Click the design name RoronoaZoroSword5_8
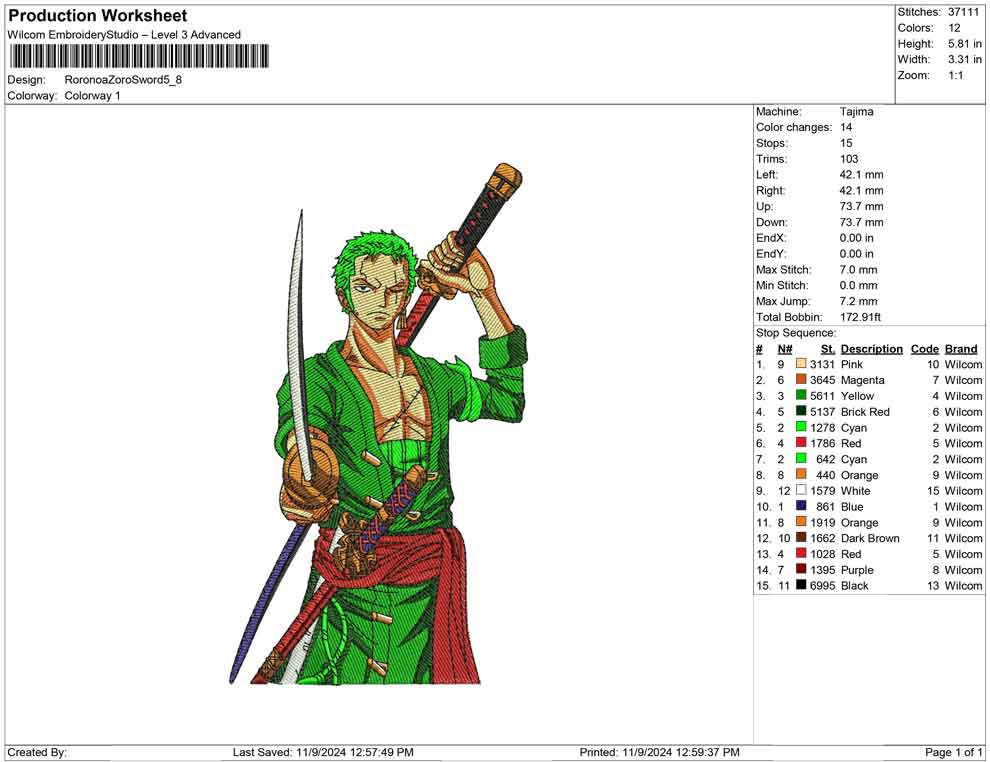This screenshot has width=990, height=762. pyautogui.click(x=124, y=80)
